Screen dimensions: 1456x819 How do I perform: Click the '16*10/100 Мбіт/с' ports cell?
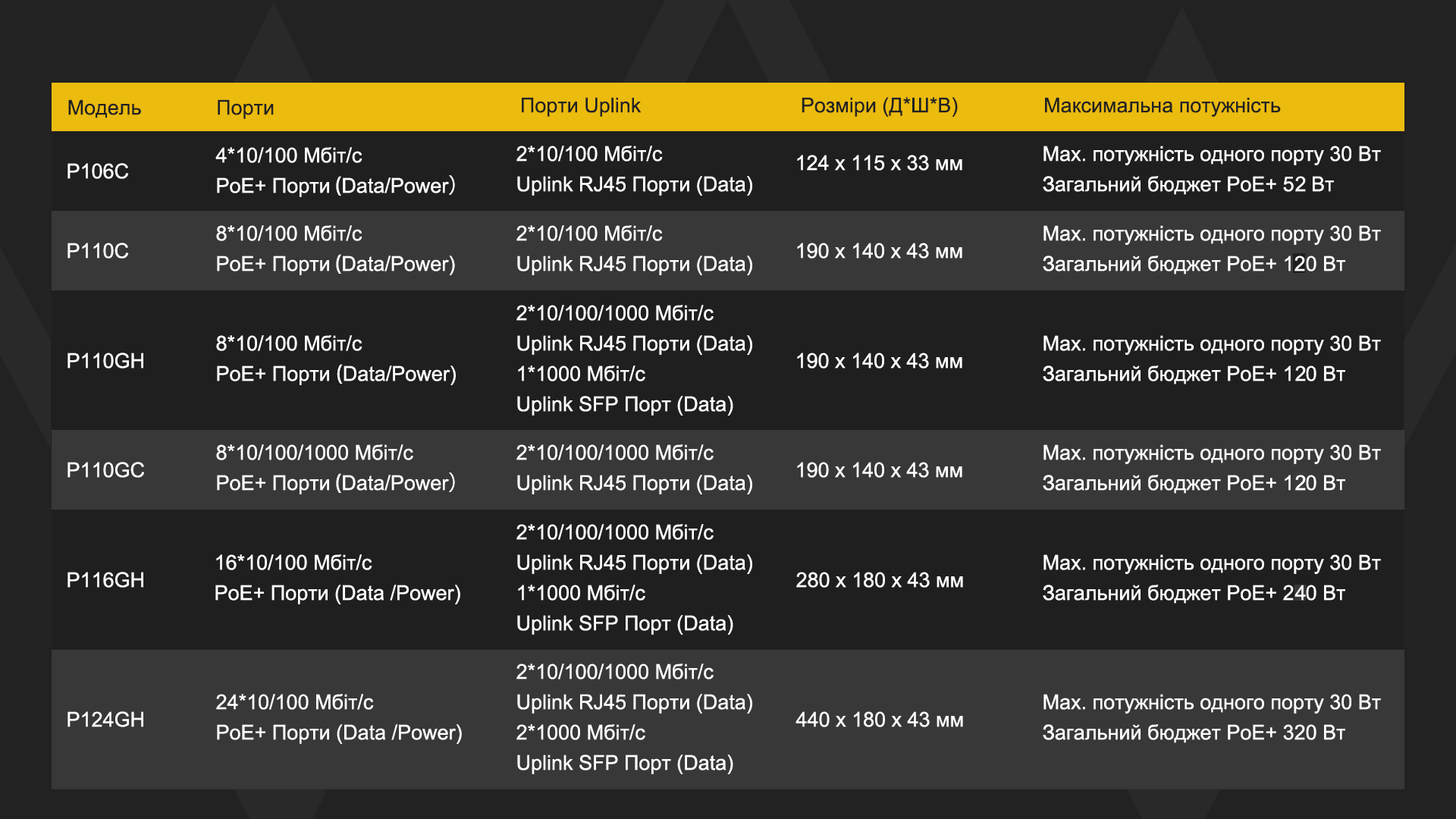293,563
